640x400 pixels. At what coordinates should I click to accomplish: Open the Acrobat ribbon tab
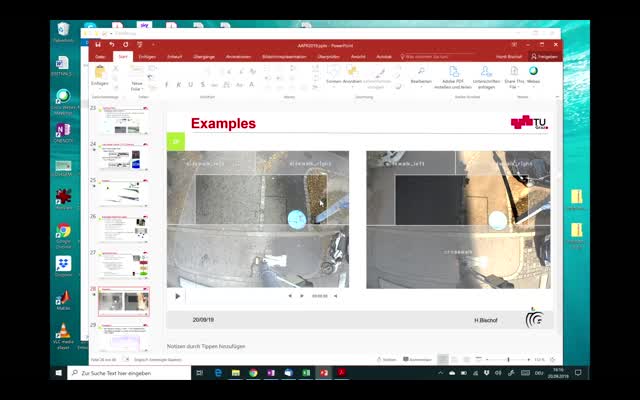384,57
